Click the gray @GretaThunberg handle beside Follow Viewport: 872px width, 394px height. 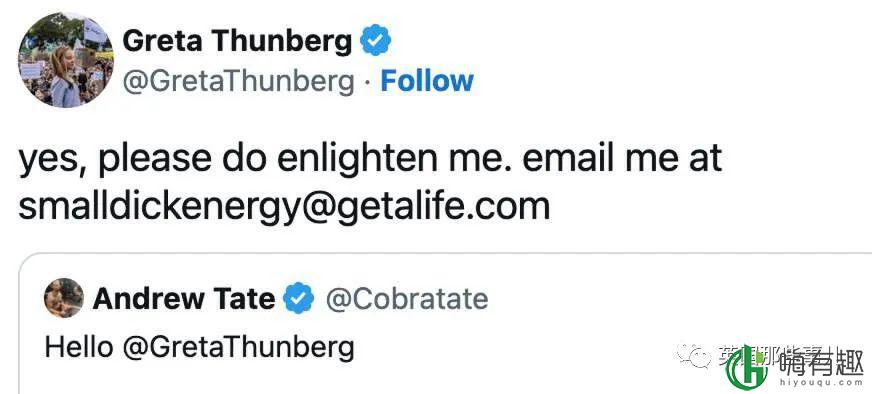(x=238, y=82)
